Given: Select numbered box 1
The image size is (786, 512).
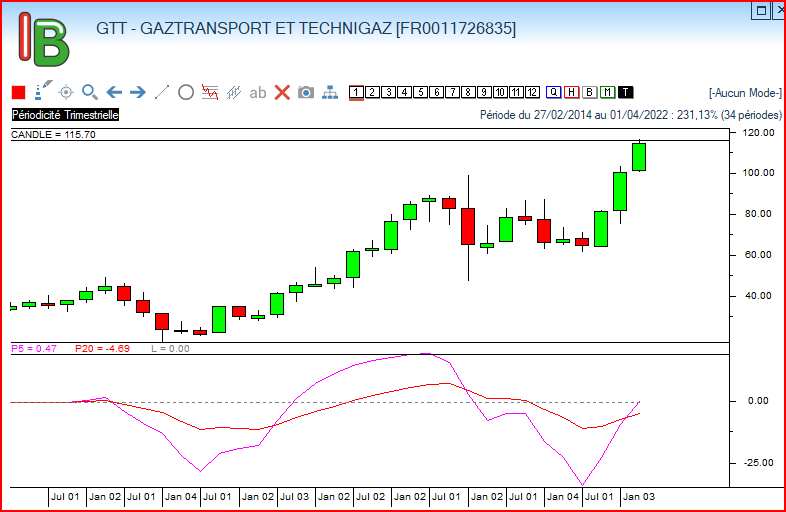Looking at the screenshot, I should 356,92.
